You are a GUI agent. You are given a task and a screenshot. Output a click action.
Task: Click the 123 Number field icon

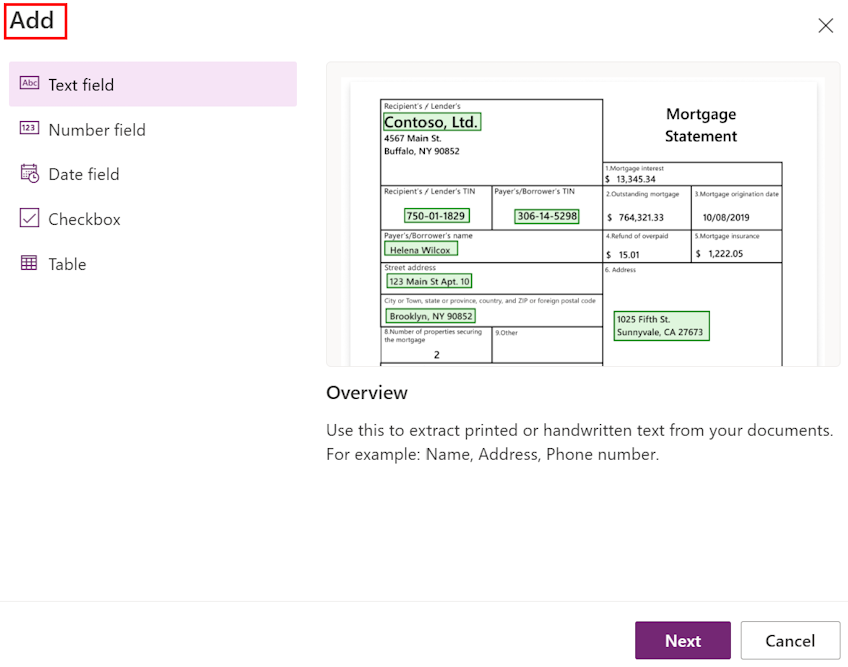tap(28, 129)
